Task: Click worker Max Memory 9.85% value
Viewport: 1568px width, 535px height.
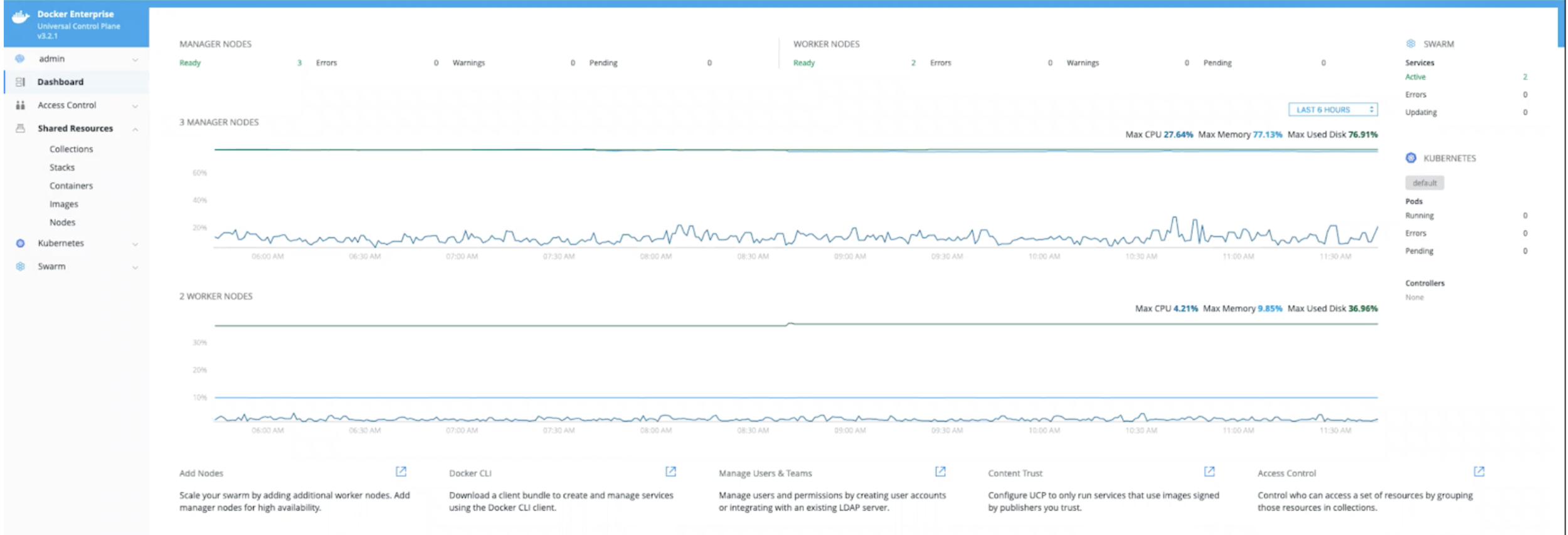Action: coord(1269,308)
